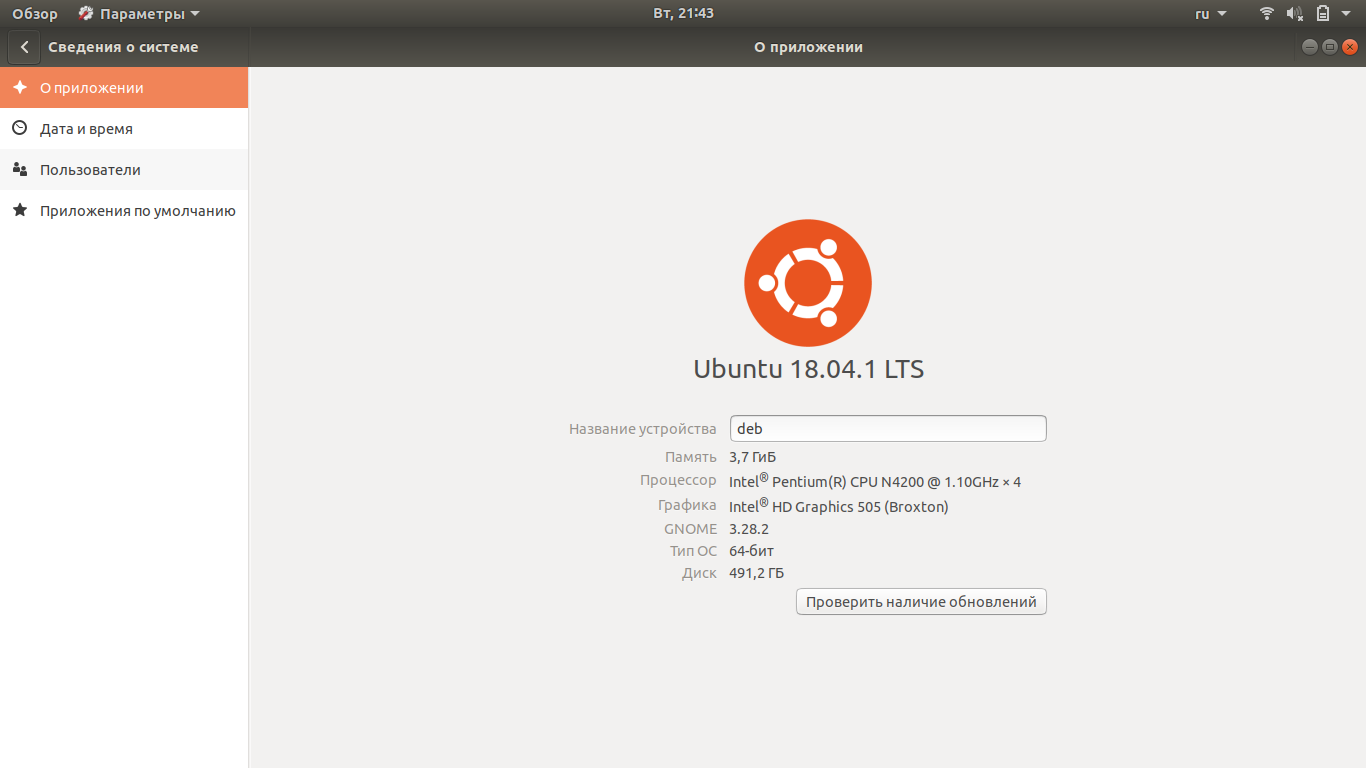Click the Память label
This screenshot has width=1366, height=768.
click(691, 457)
